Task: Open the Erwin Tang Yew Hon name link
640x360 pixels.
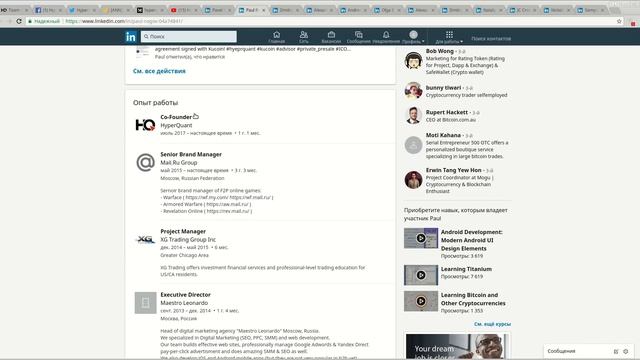Action: 453,170
